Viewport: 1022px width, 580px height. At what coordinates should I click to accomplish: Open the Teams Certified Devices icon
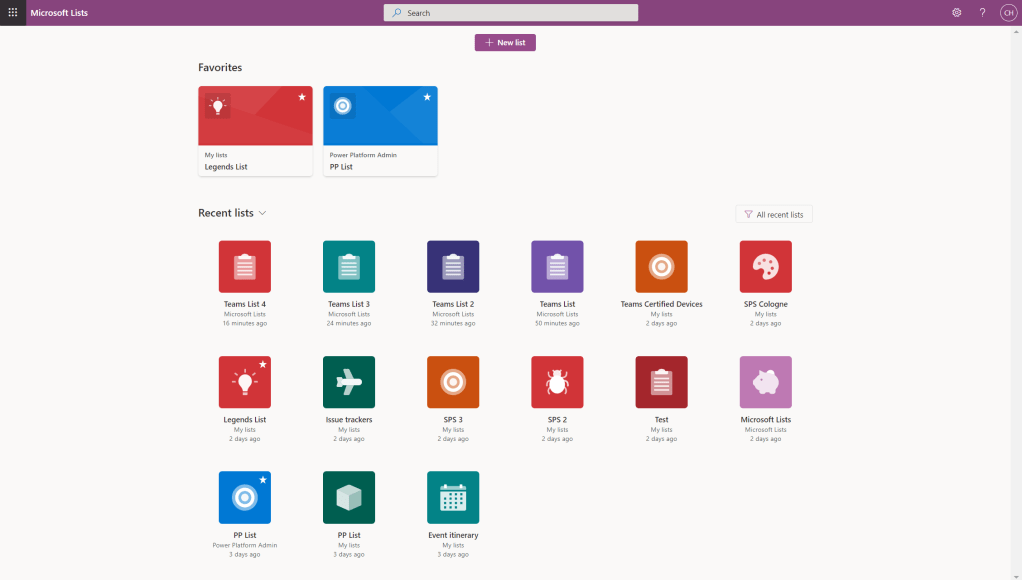pos(661,267)
